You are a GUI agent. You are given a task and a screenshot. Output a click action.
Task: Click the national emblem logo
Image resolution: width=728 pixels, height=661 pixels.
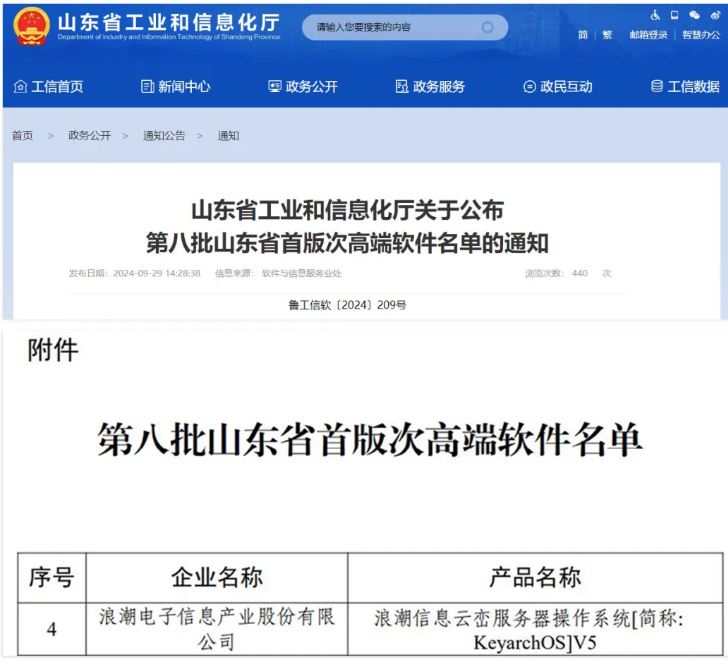pyautogui.click(x=31, y=26)
